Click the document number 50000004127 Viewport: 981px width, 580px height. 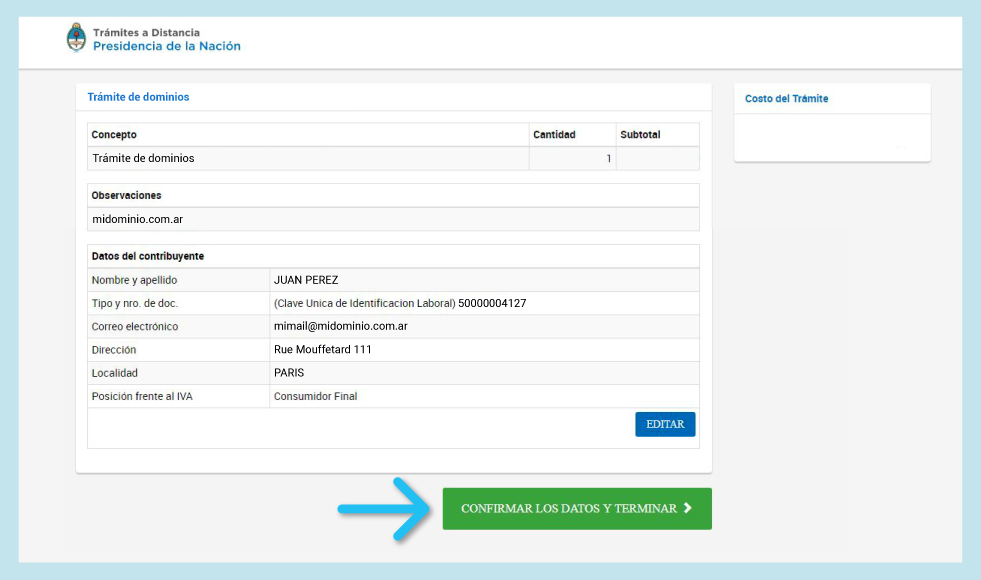tap(492, 303)
